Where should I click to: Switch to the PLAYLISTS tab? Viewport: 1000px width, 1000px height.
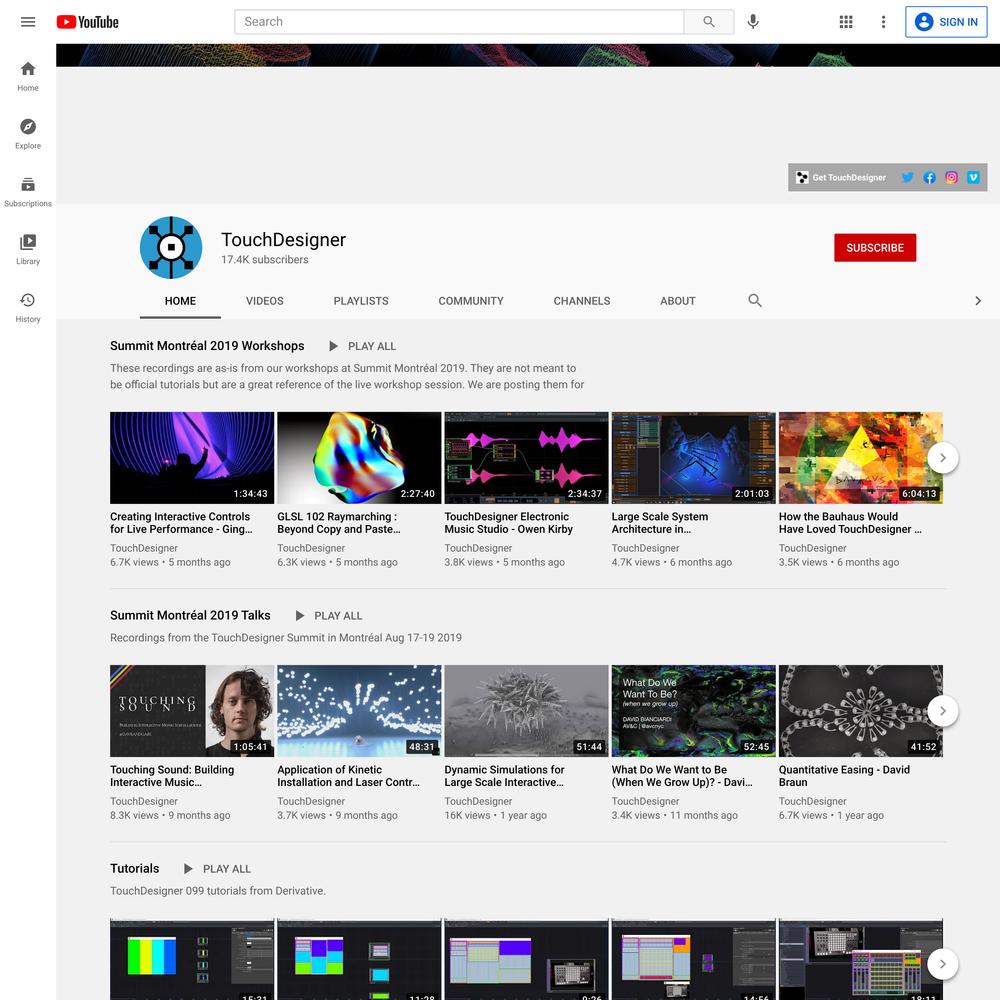(x=361, y=301)
